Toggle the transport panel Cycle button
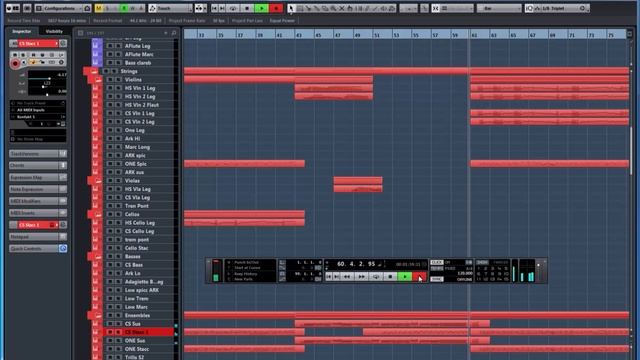 [x=376, y=277]
